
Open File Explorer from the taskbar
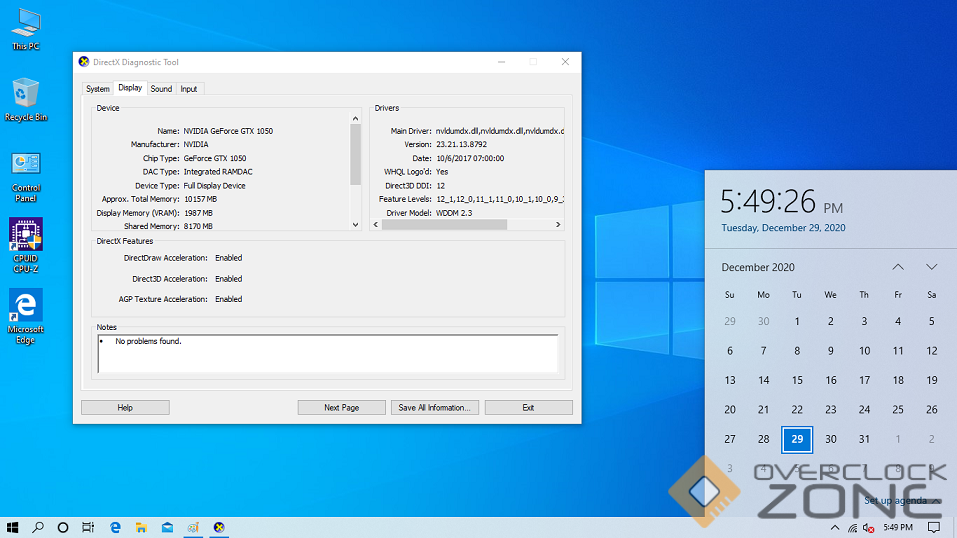(141, 527)
